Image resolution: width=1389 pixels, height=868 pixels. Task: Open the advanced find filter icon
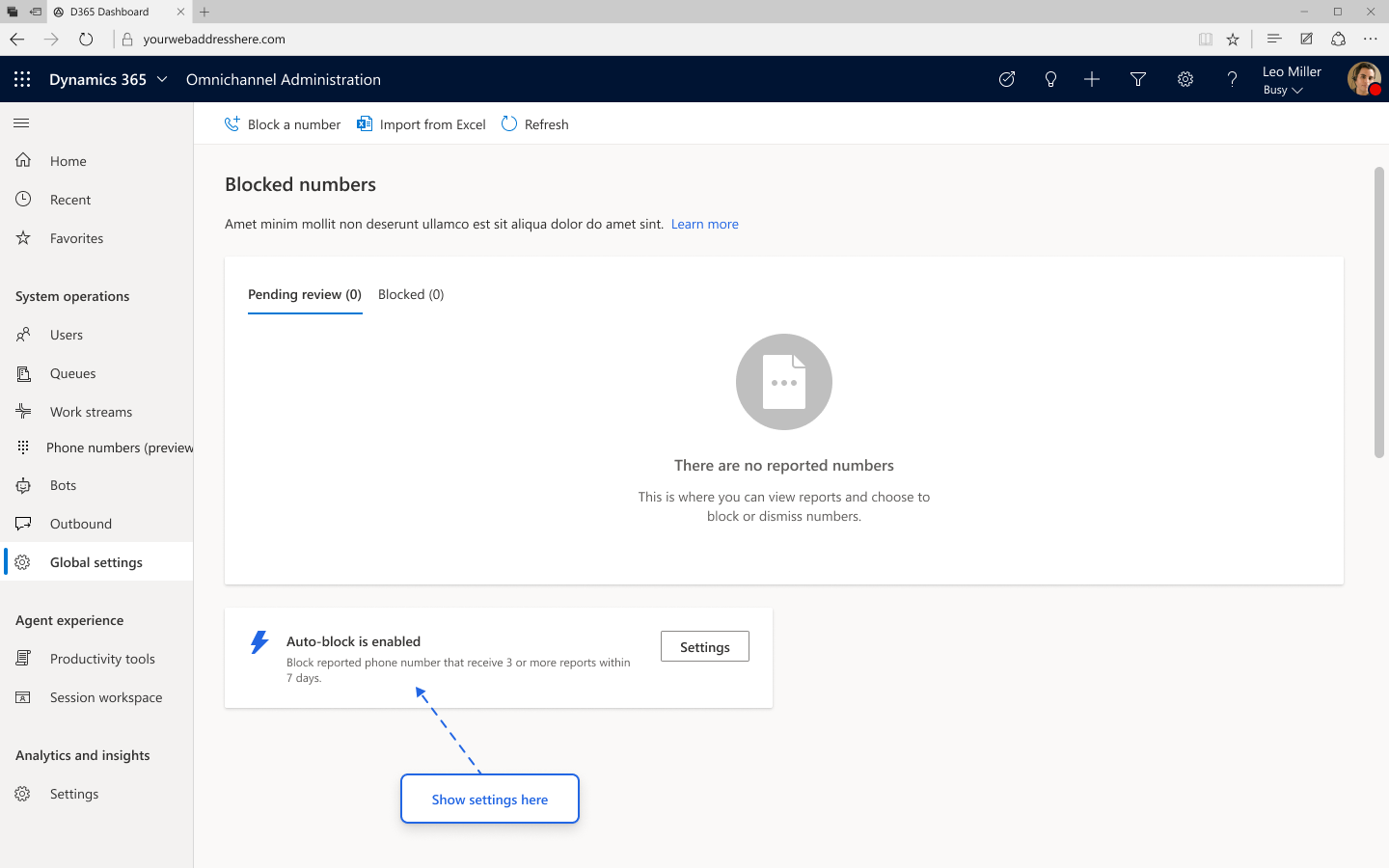(1138, 79)
